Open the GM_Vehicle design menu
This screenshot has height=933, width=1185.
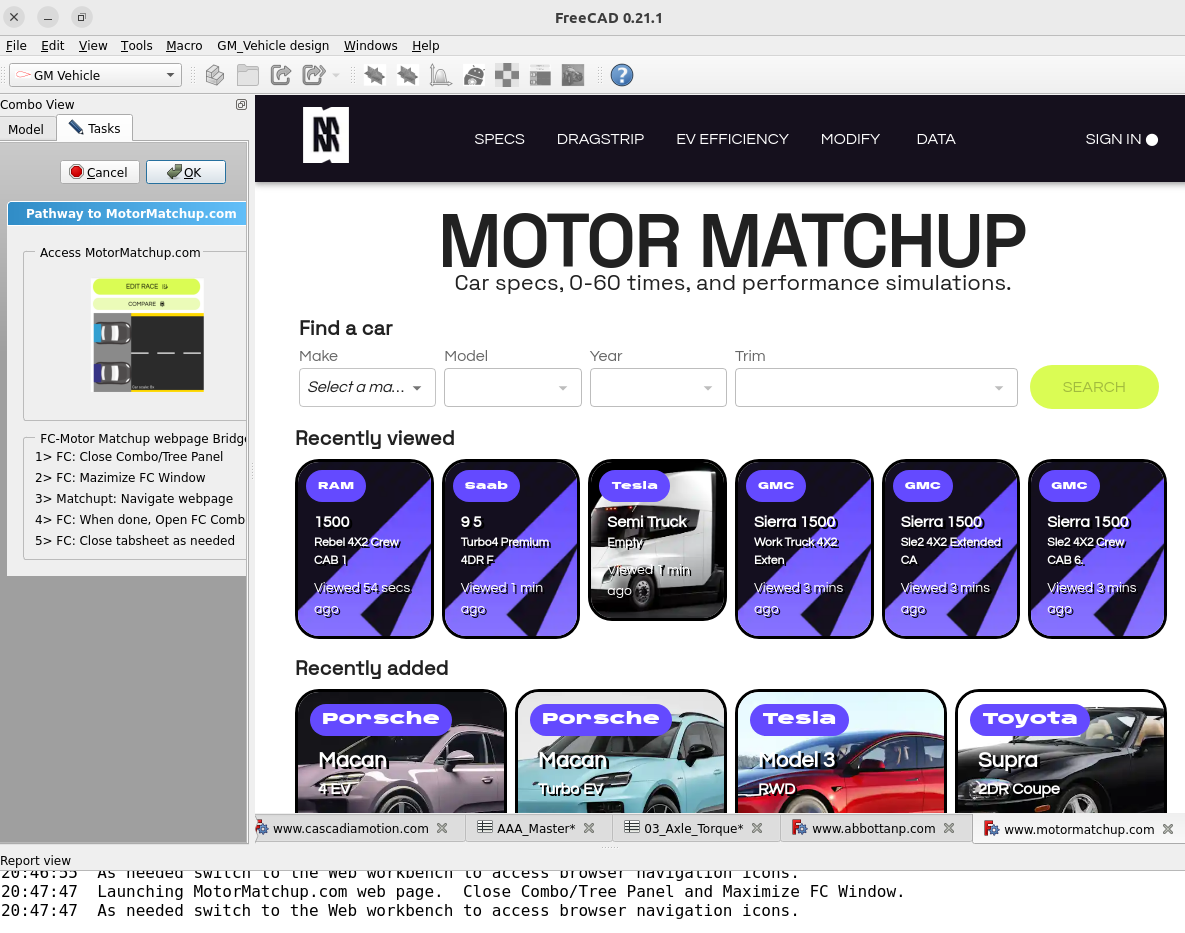pyautogui.click(x=273, y=46)
